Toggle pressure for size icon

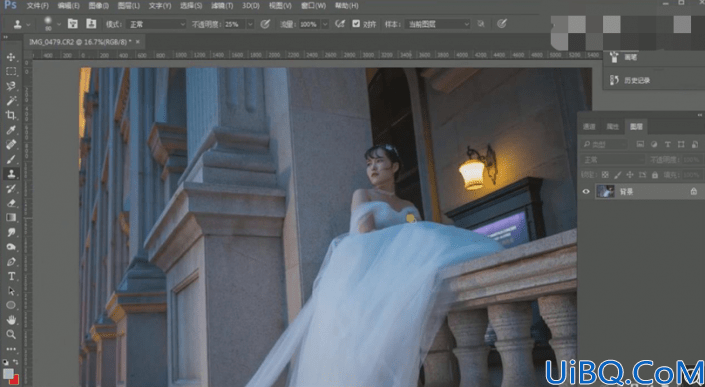pyautogui.click(x=502, y=24)
